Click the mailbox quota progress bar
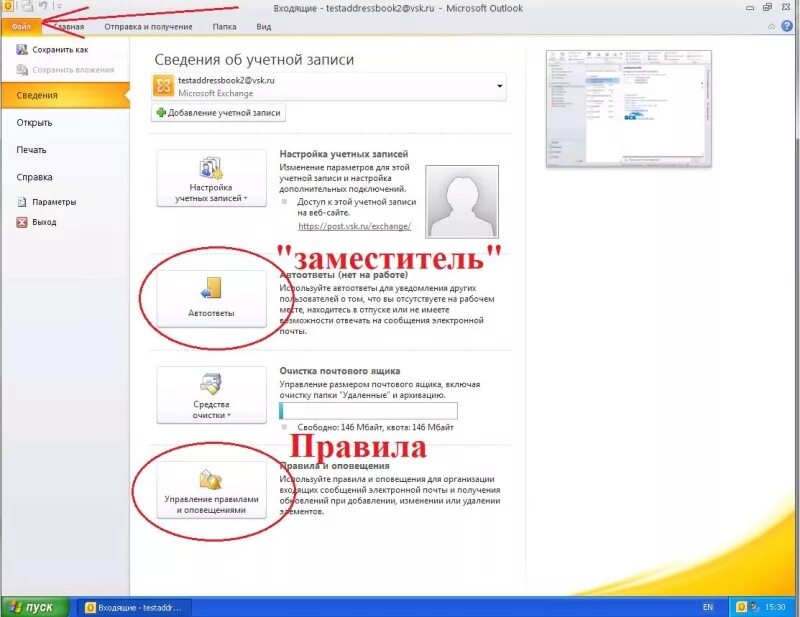800x617 pixels. point(368,411)
